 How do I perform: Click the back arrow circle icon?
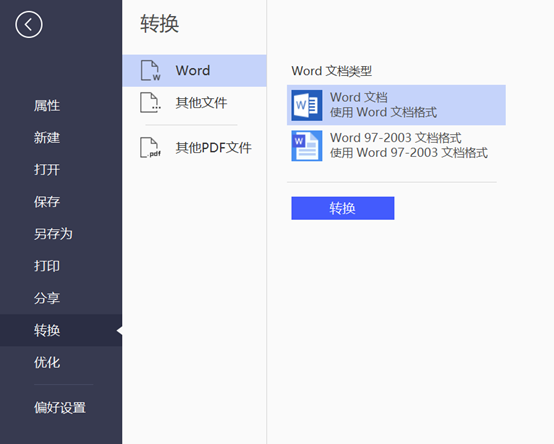click(29, 24)
